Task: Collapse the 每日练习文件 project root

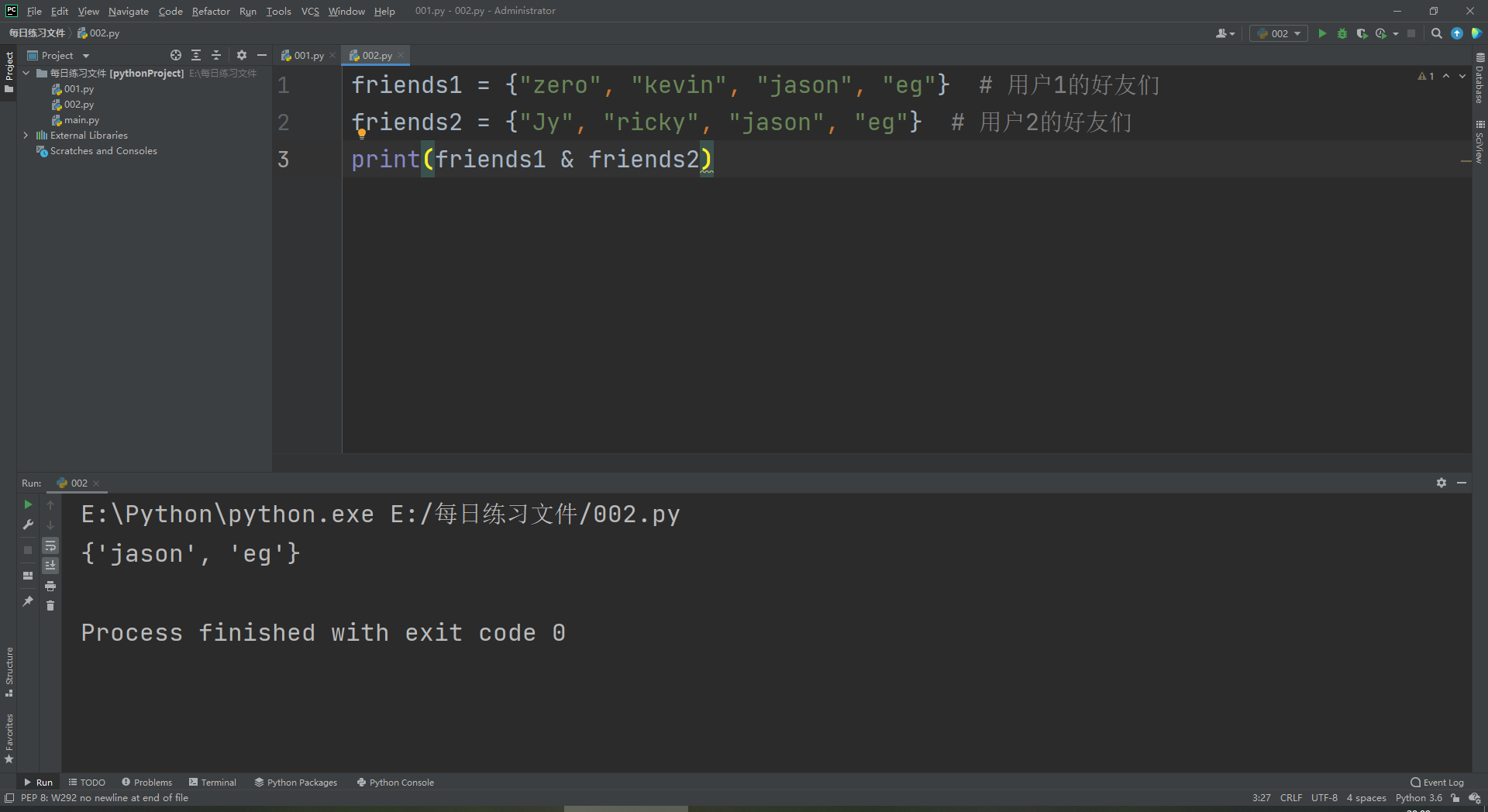Action: tap(26, 73)
